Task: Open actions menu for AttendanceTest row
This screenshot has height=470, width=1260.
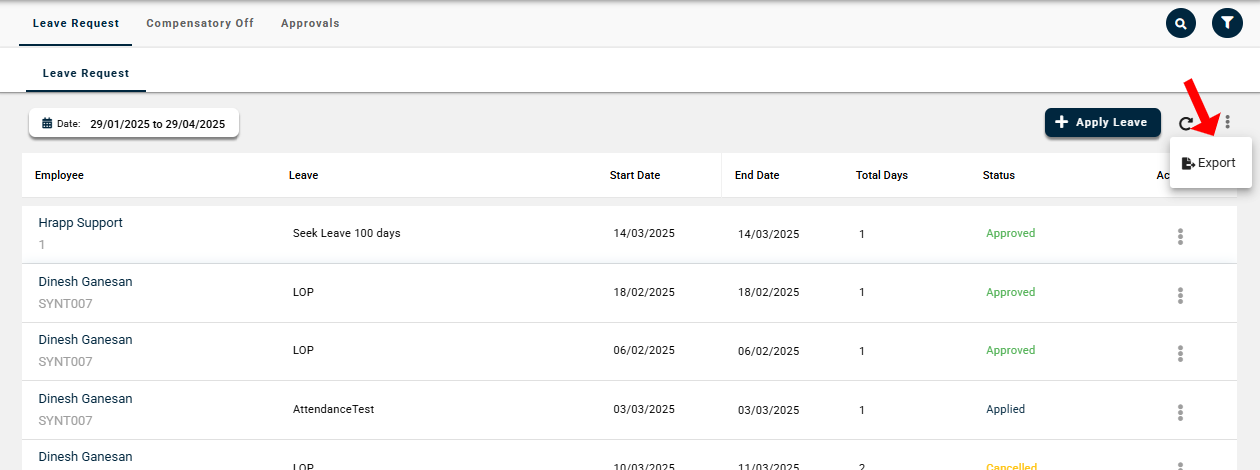Action: pos(1180,412)
